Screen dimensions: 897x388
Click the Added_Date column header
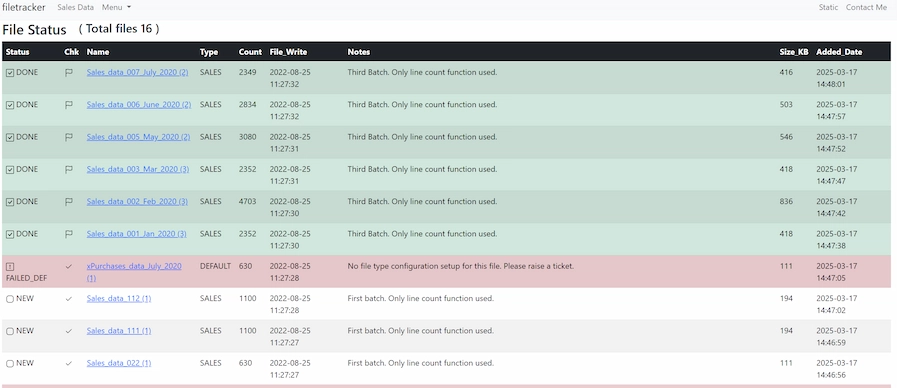click(x=839, y=52)
